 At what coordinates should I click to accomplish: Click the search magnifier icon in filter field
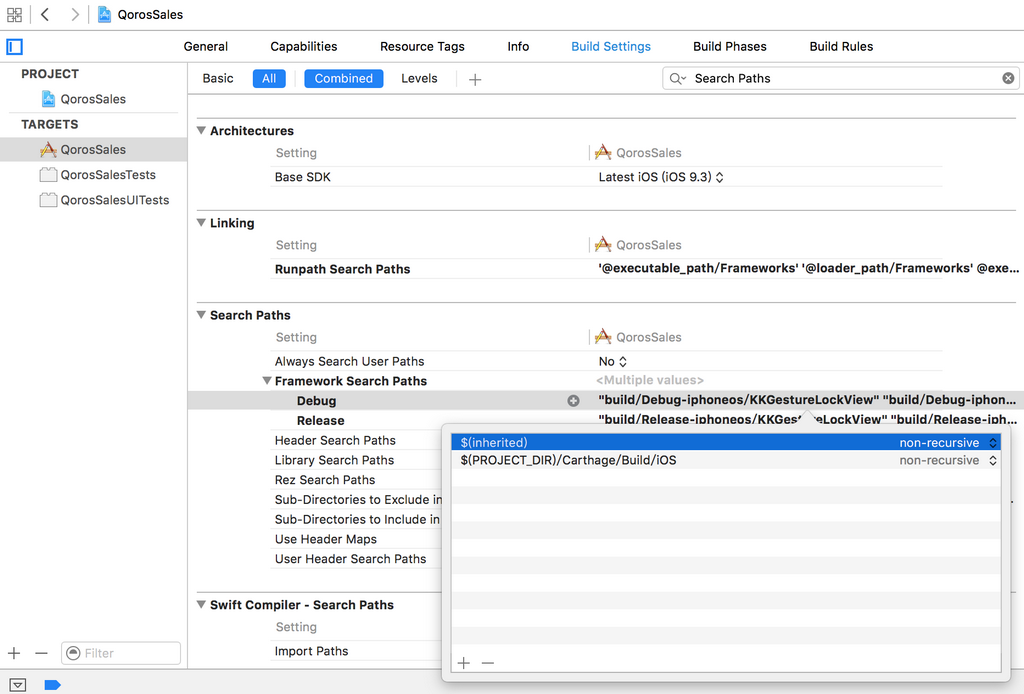(x=677, y=78)
